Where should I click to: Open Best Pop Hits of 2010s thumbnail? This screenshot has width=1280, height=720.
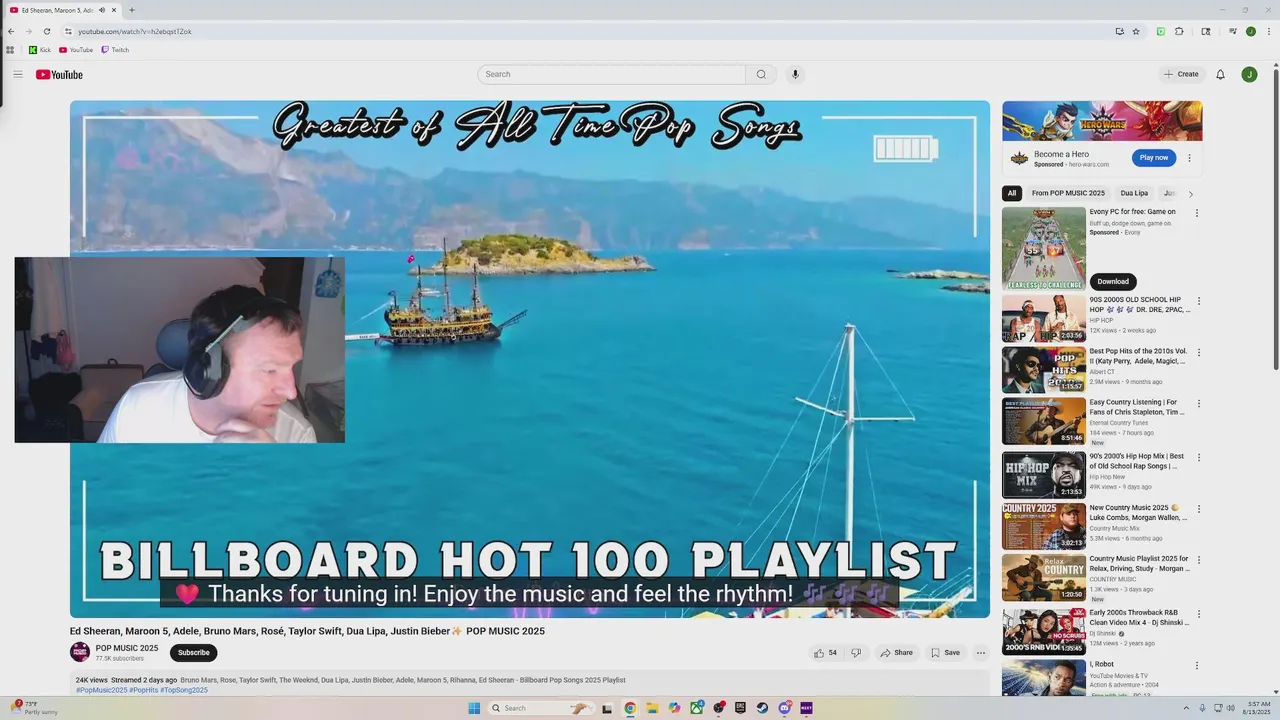(1044, 370)
